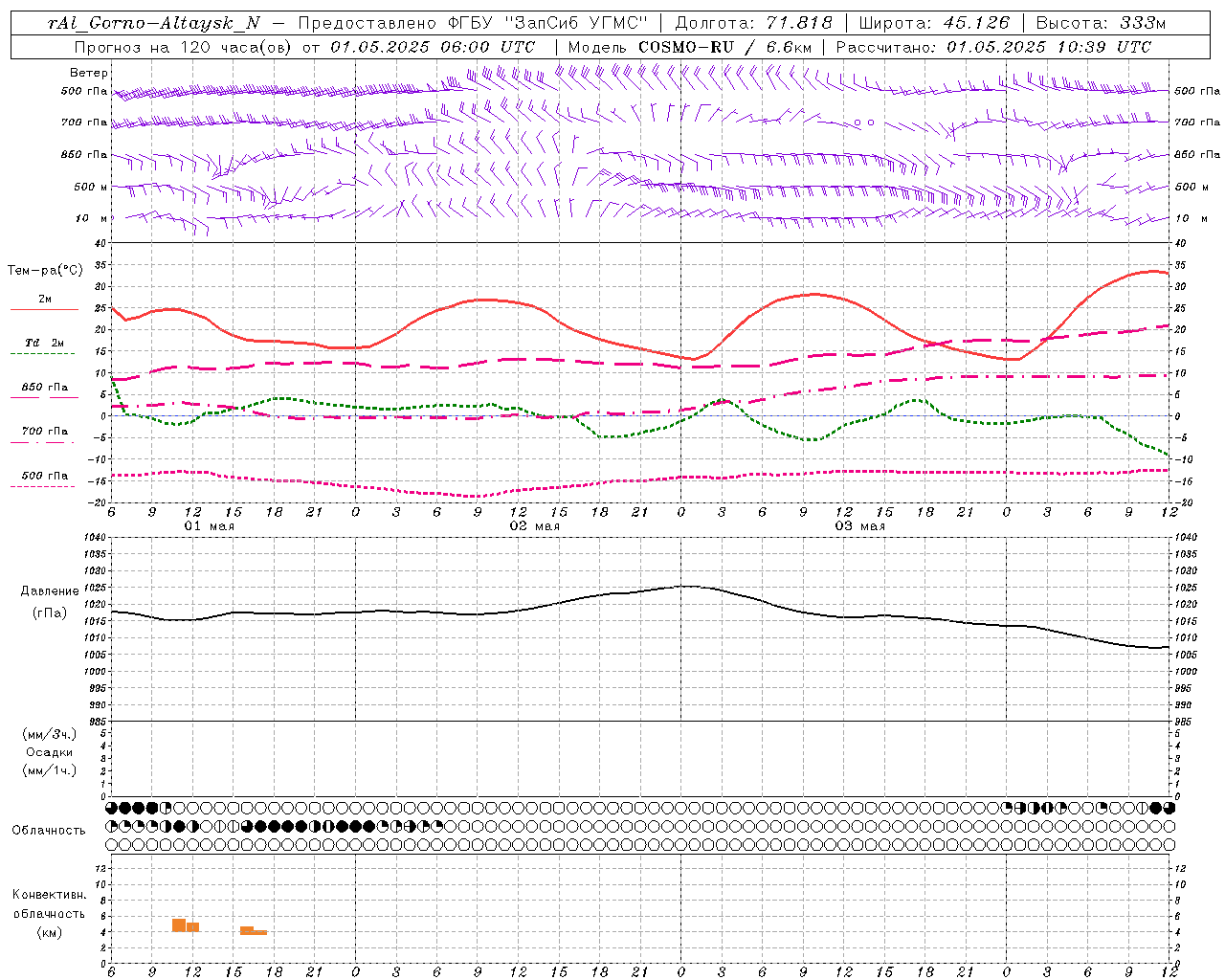Click the 700 гПа temperature legend entry

45,432
